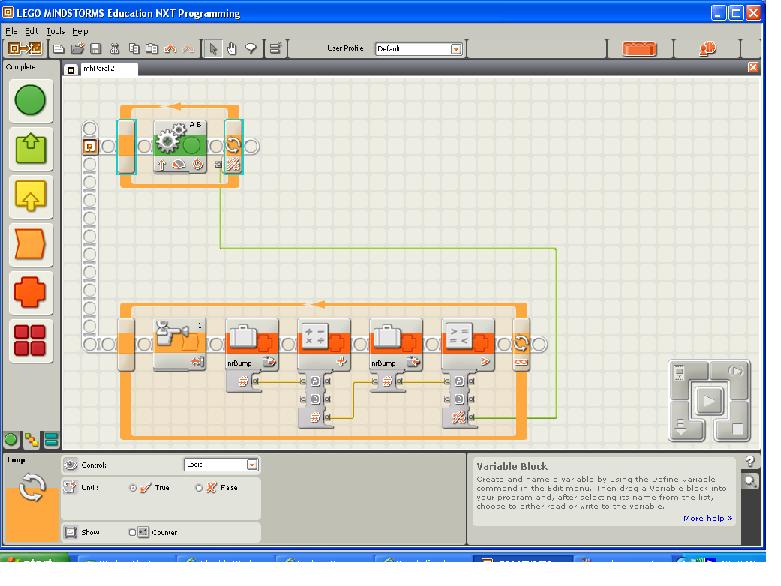Click the Math block in lower loop
The width and height of the screenshot is (781, 586).
323,340
